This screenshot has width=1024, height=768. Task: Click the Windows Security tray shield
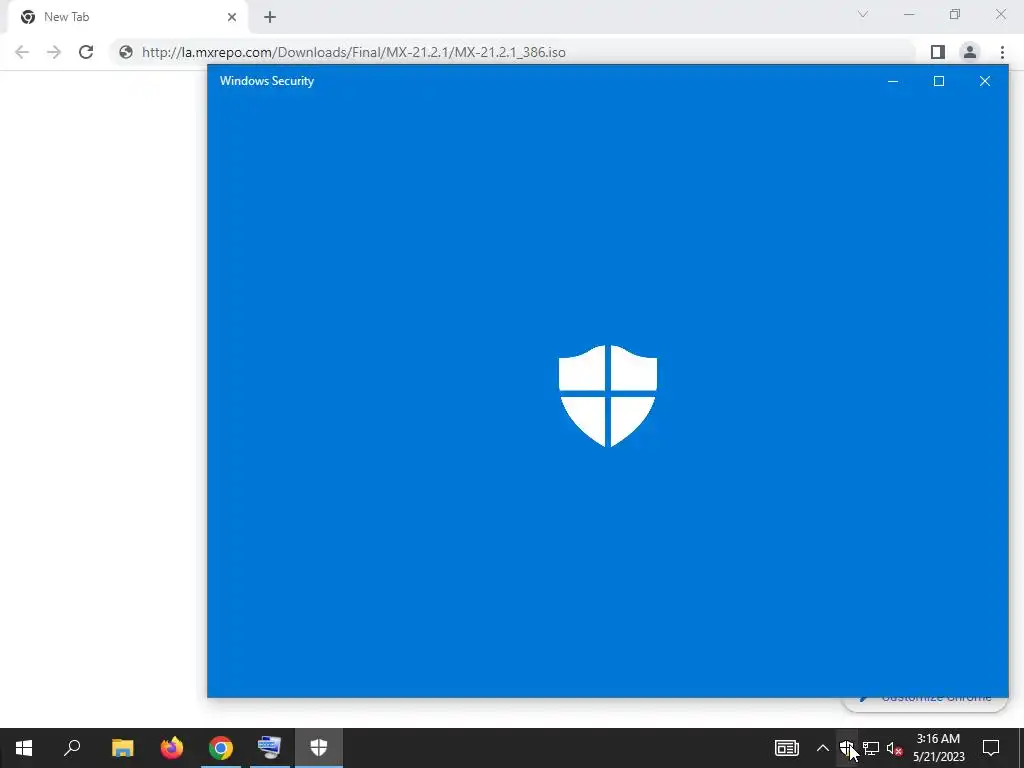point(846,748)
